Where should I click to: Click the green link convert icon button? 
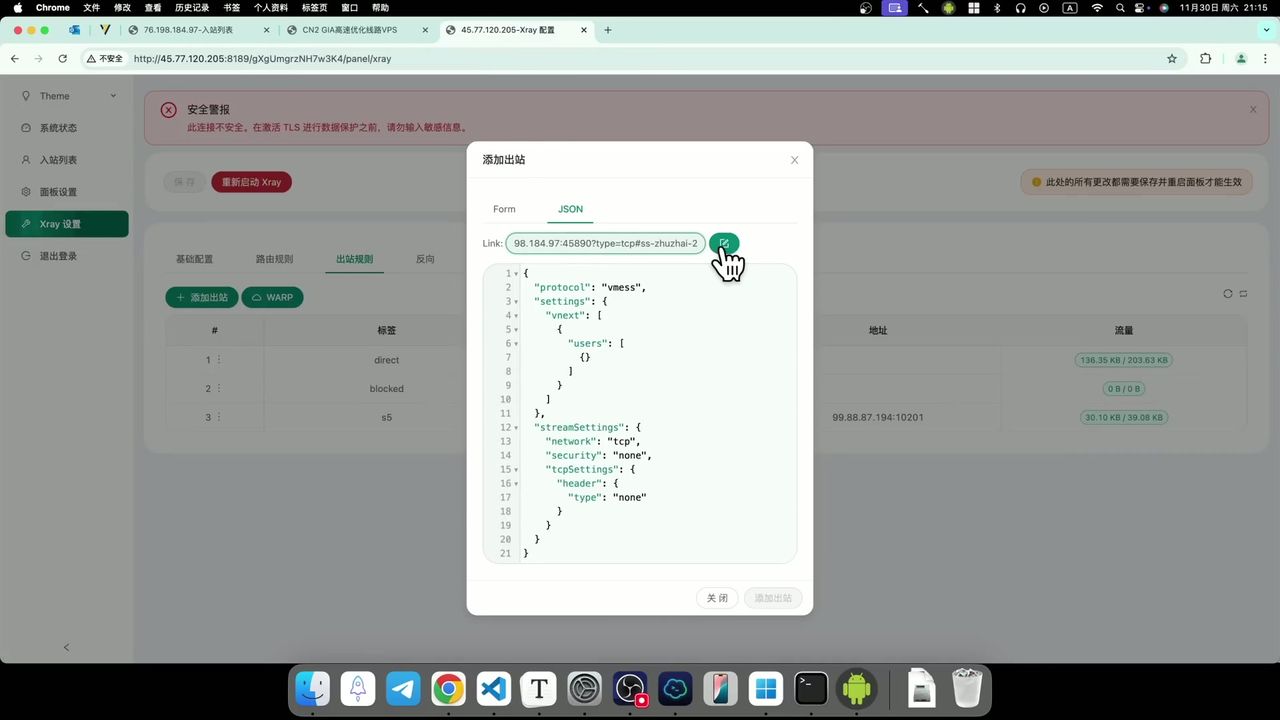(x=723, y=243)
